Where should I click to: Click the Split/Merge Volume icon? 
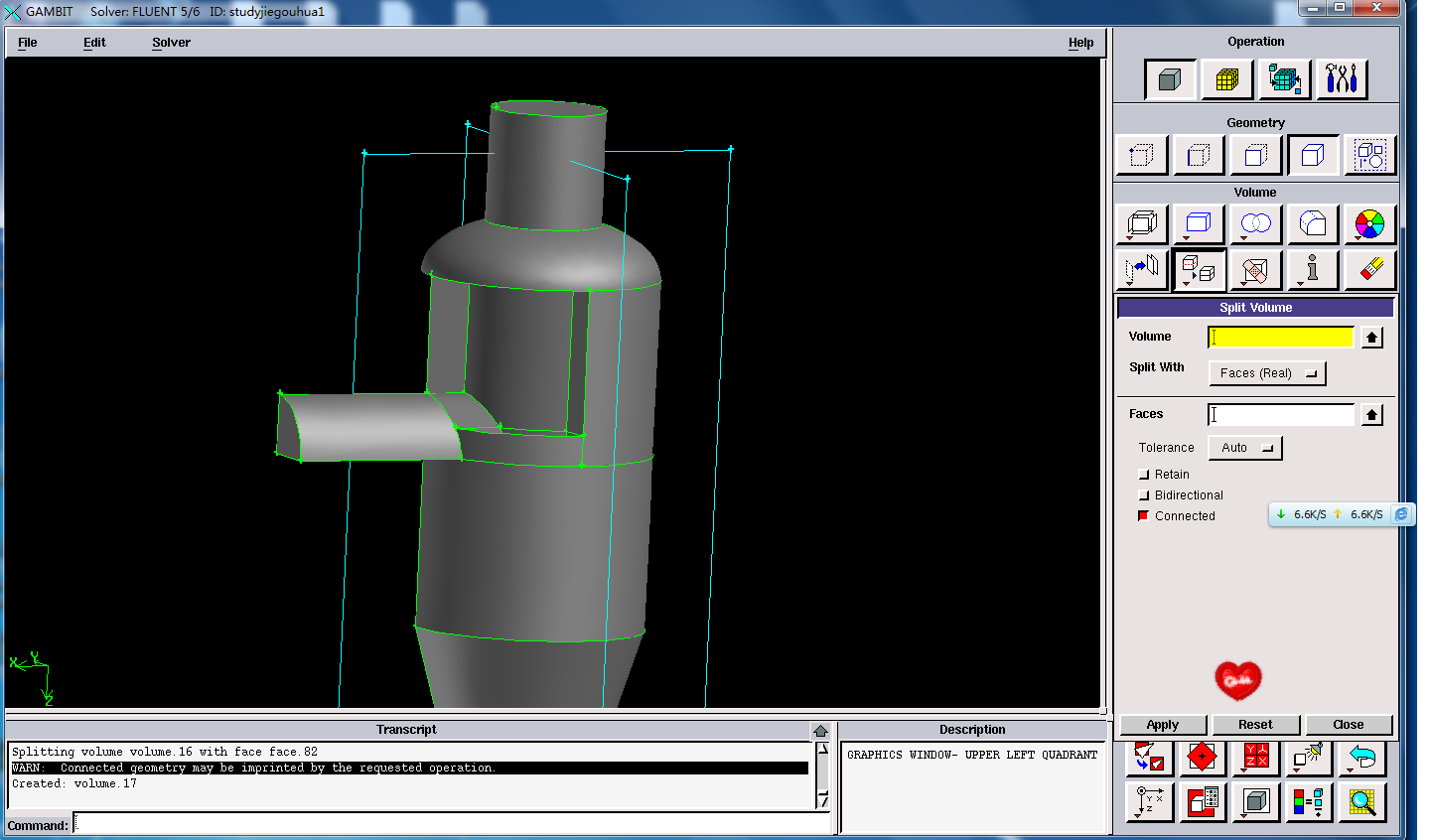click(x=1199, y=270)
